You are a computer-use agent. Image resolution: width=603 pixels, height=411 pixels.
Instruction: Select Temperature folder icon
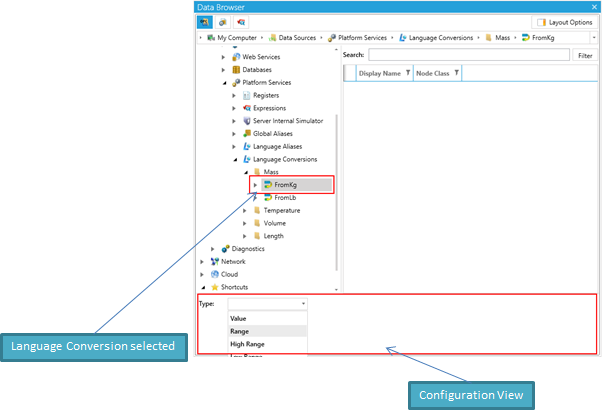257,210
